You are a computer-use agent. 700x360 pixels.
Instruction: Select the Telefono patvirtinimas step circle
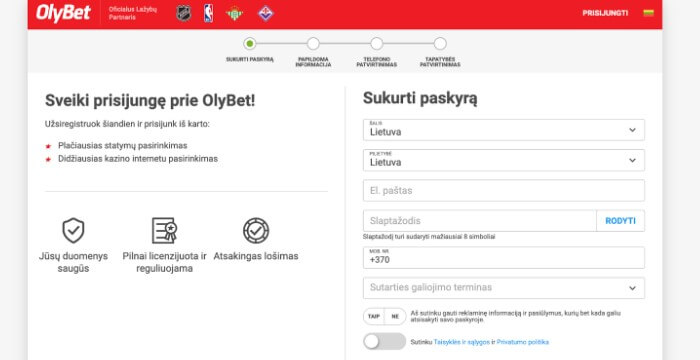[x=377, y=44]
